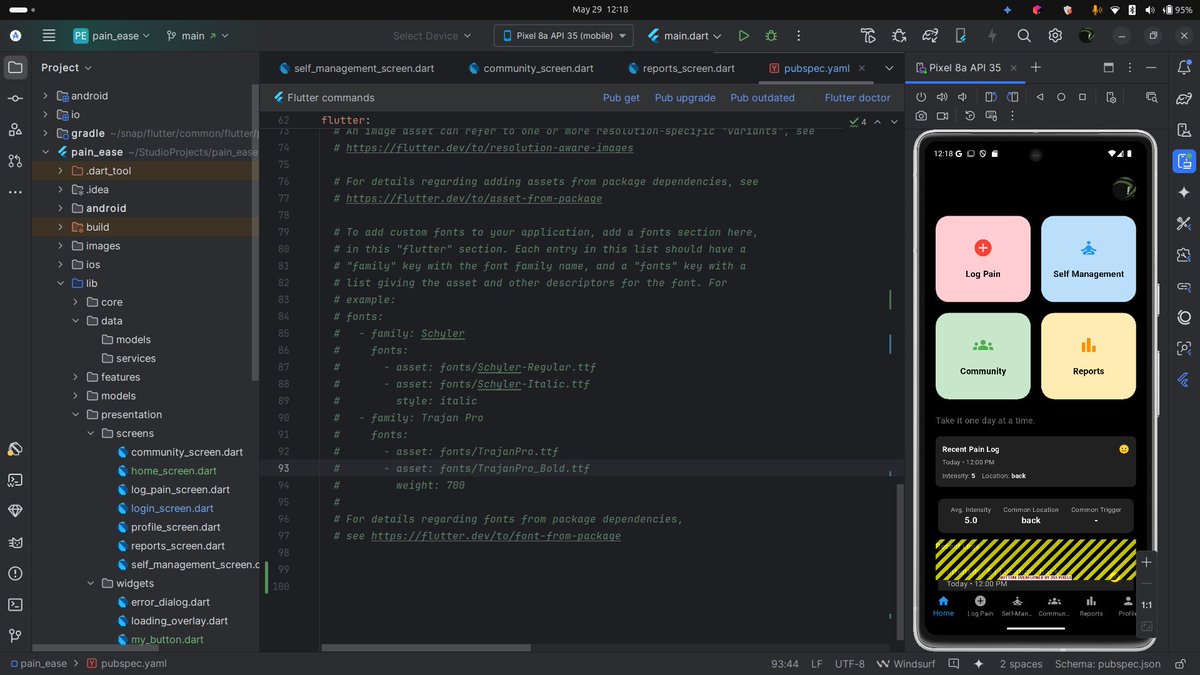Open Home tab in app bottom navigation
The width and height of the screenshot is (1200, 675).
943,606
